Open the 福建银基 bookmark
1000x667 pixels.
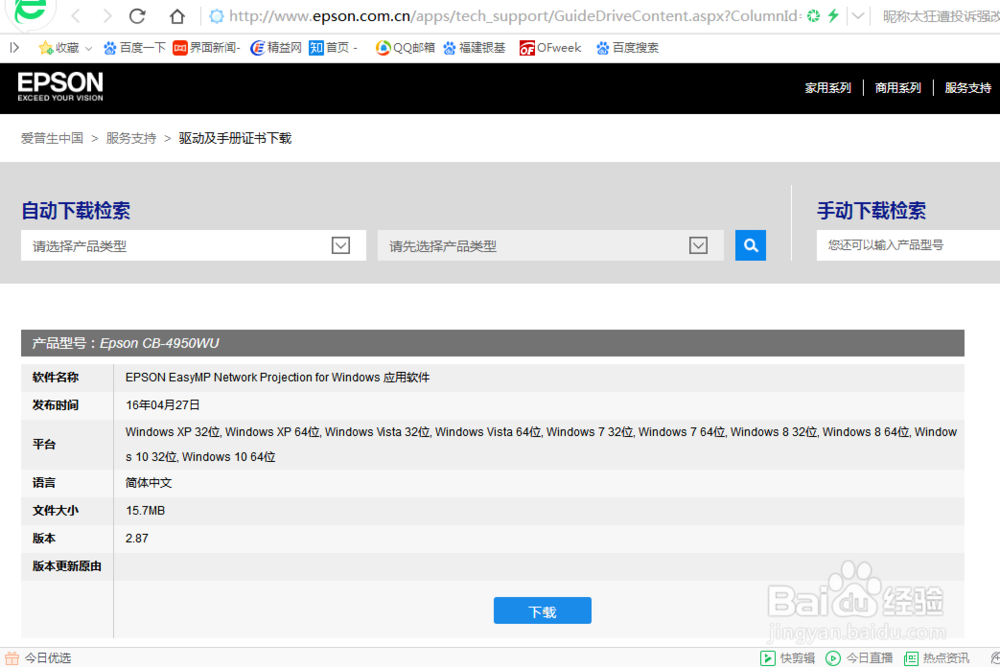point(474,48)
